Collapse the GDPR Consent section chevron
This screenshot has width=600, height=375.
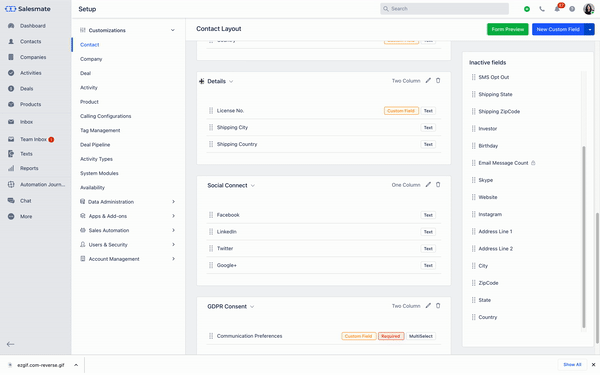252,307
